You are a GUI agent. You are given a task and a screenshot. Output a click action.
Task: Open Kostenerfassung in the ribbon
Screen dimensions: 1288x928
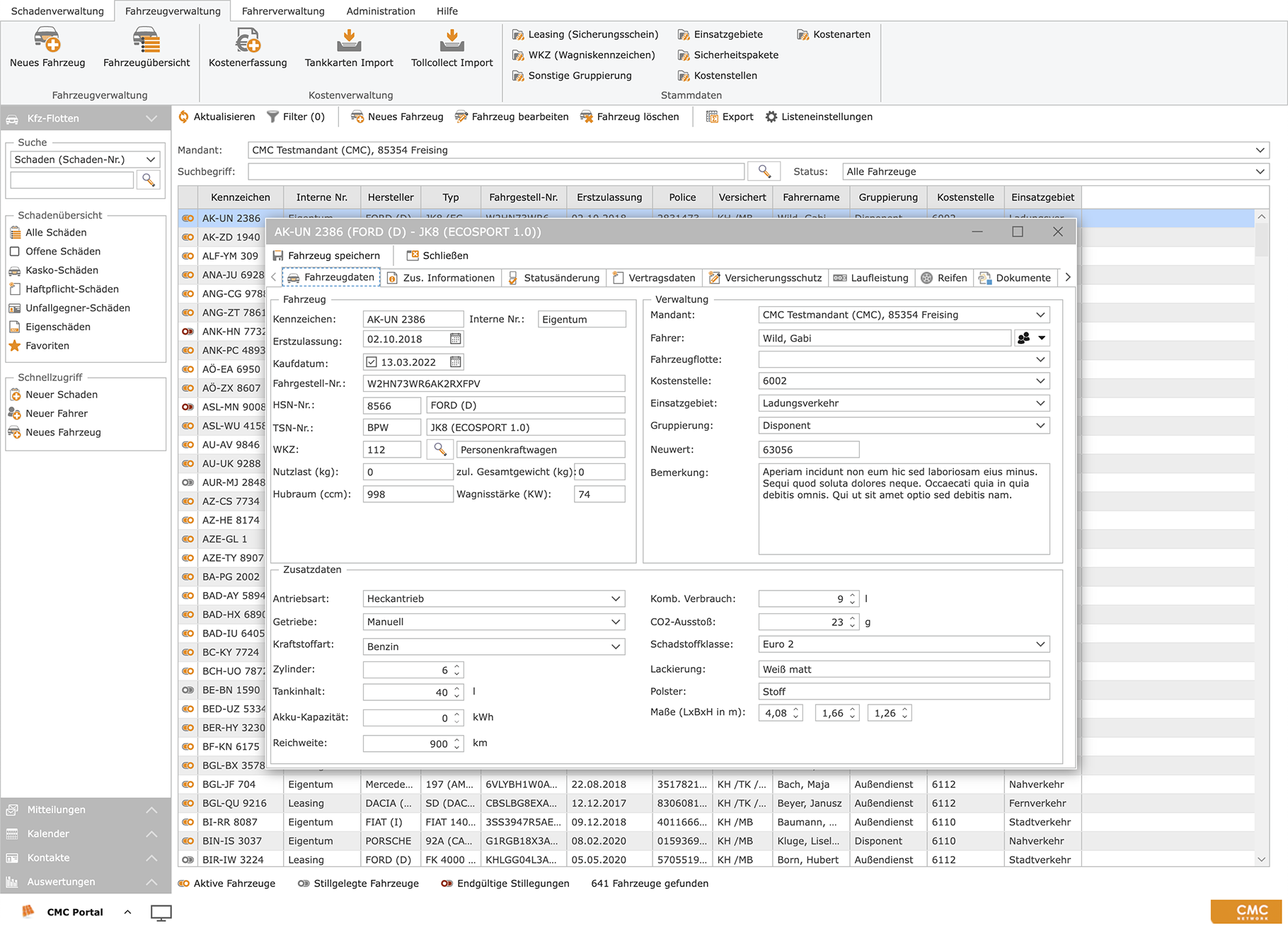[x=248, y=47]
